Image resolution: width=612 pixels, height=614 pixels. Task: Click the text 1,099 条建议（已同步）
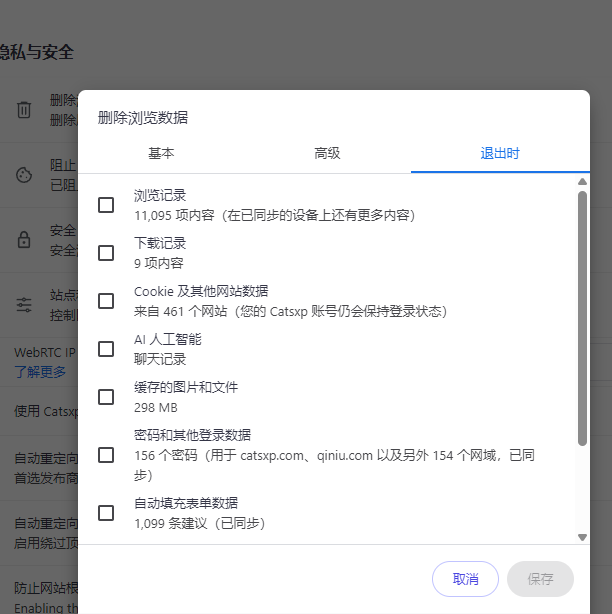click(200, 524)
